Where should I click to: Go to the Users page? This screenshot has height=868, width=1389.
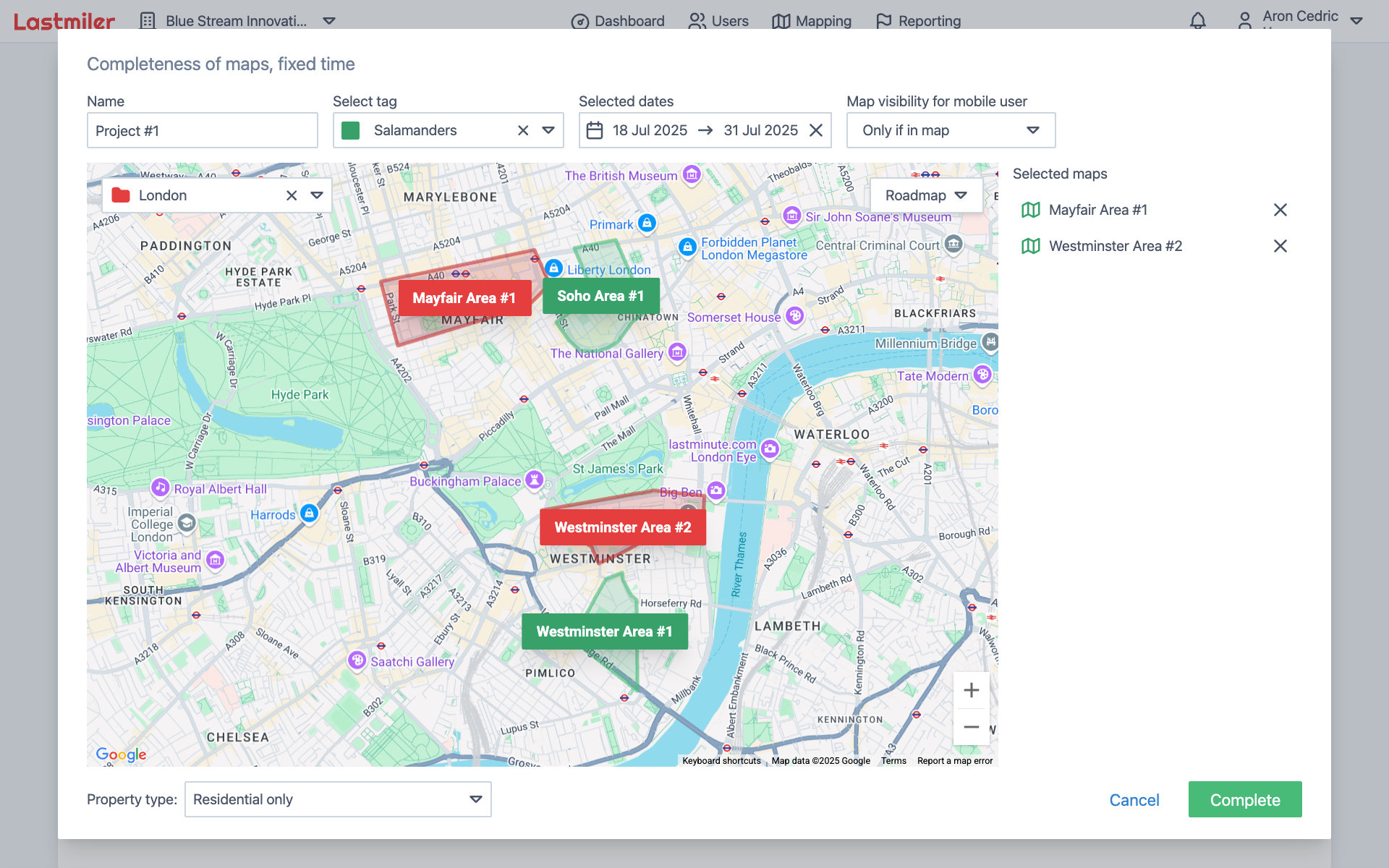(x=718, y=21)
